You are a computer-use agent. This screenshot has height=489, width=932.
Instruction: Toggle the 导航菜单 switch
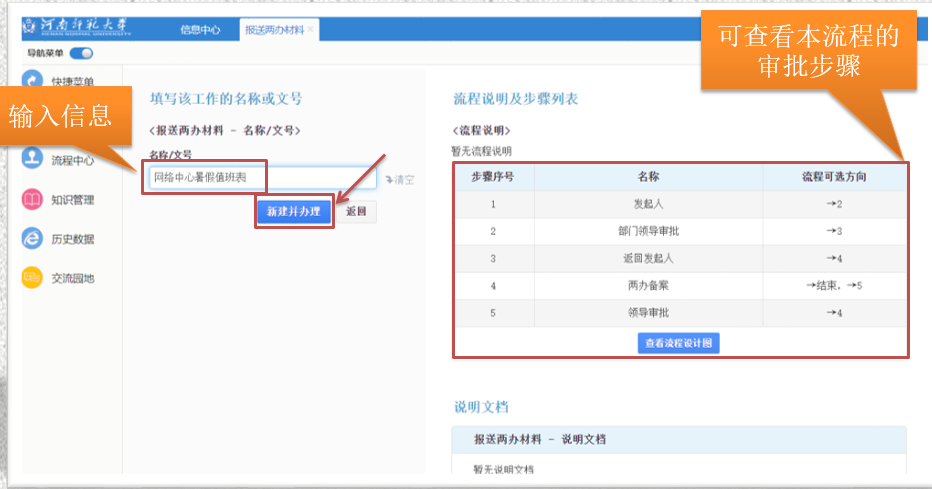point(81,53)
